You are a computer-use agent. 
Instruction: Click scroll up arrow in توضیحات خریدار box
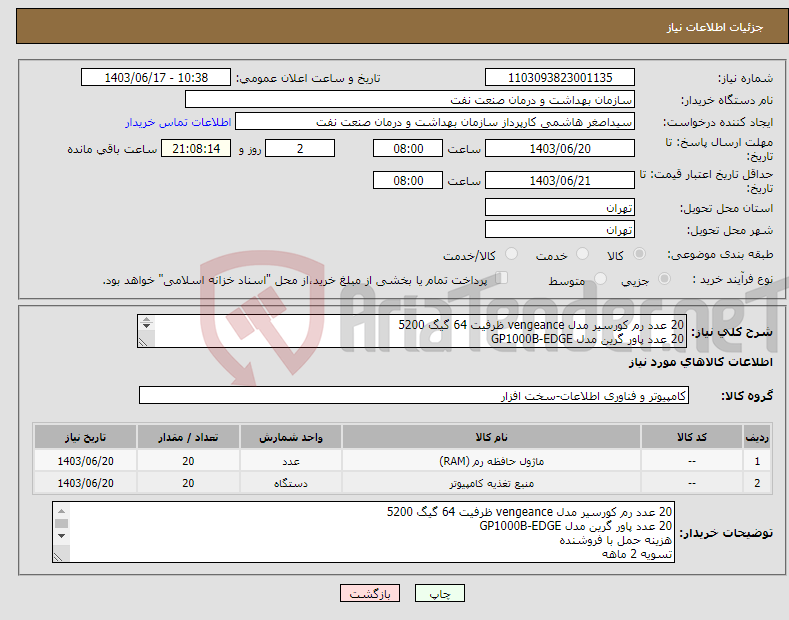point(61,510)
